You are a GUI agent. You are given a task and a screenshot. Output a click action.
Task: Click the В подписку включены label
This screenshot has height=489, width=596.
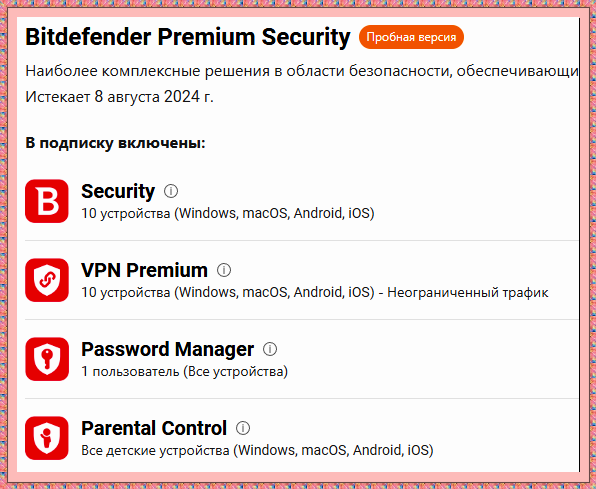[x=115, y=143]
